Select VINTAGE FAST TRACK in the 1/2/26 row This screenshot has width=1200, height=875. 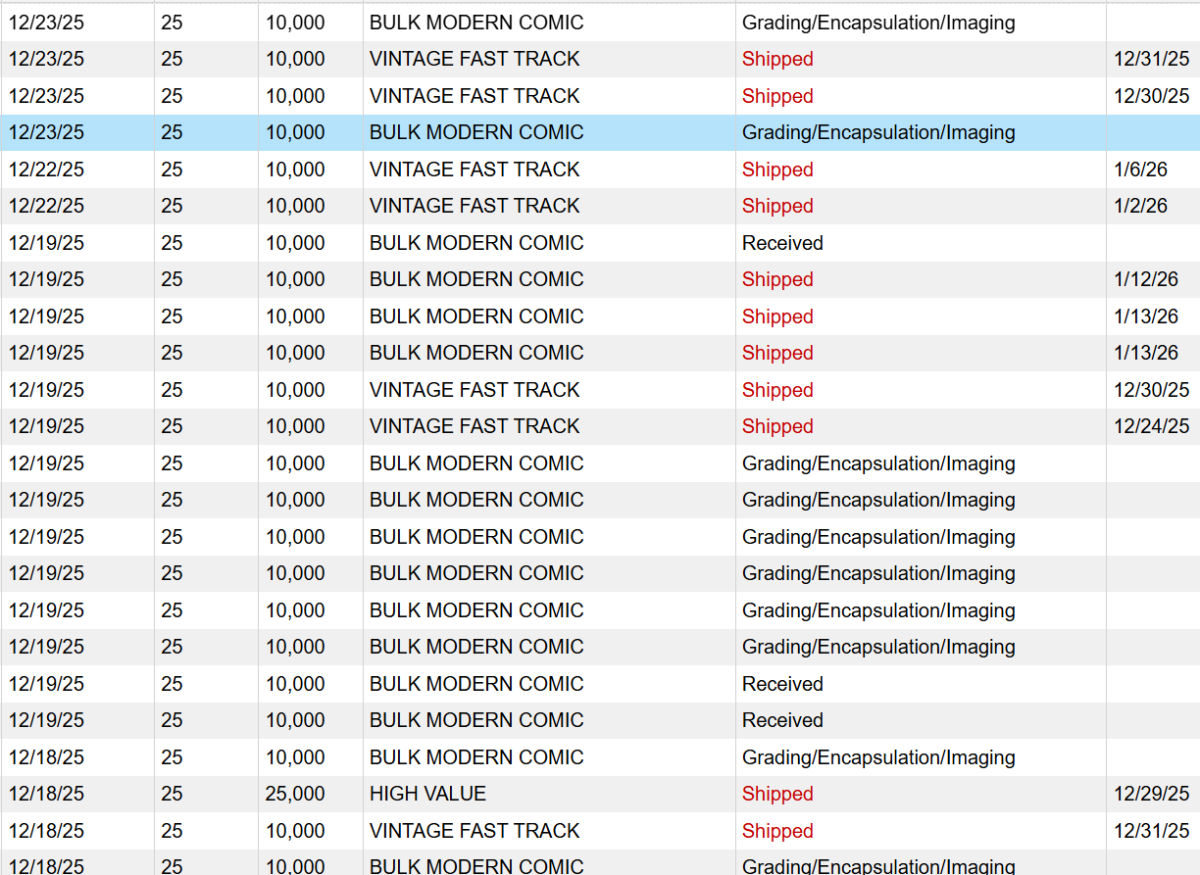click(474, 206)
